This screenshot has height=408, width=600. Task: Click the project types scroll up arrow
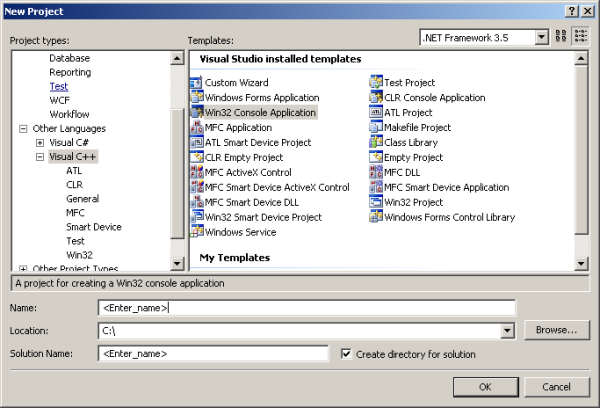point(177,58)
